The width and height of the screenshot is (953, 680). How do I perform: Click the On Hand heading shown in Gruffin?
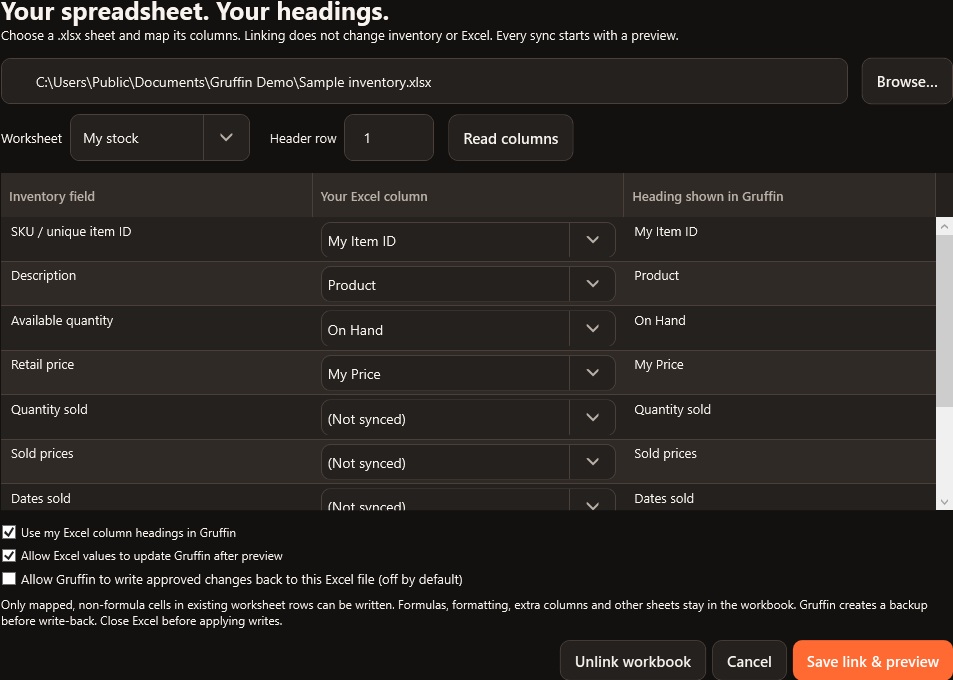(x=659, y=320)
